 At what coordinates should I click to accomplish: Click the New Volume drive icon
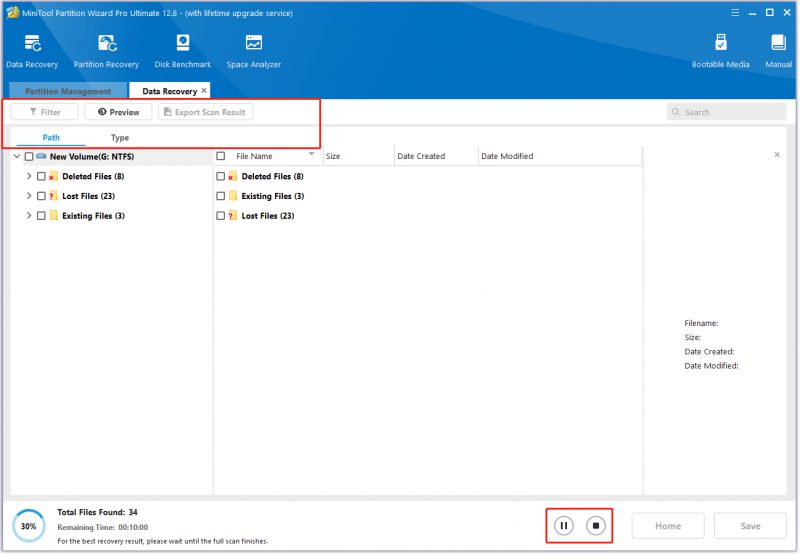[x=41, y=156]
